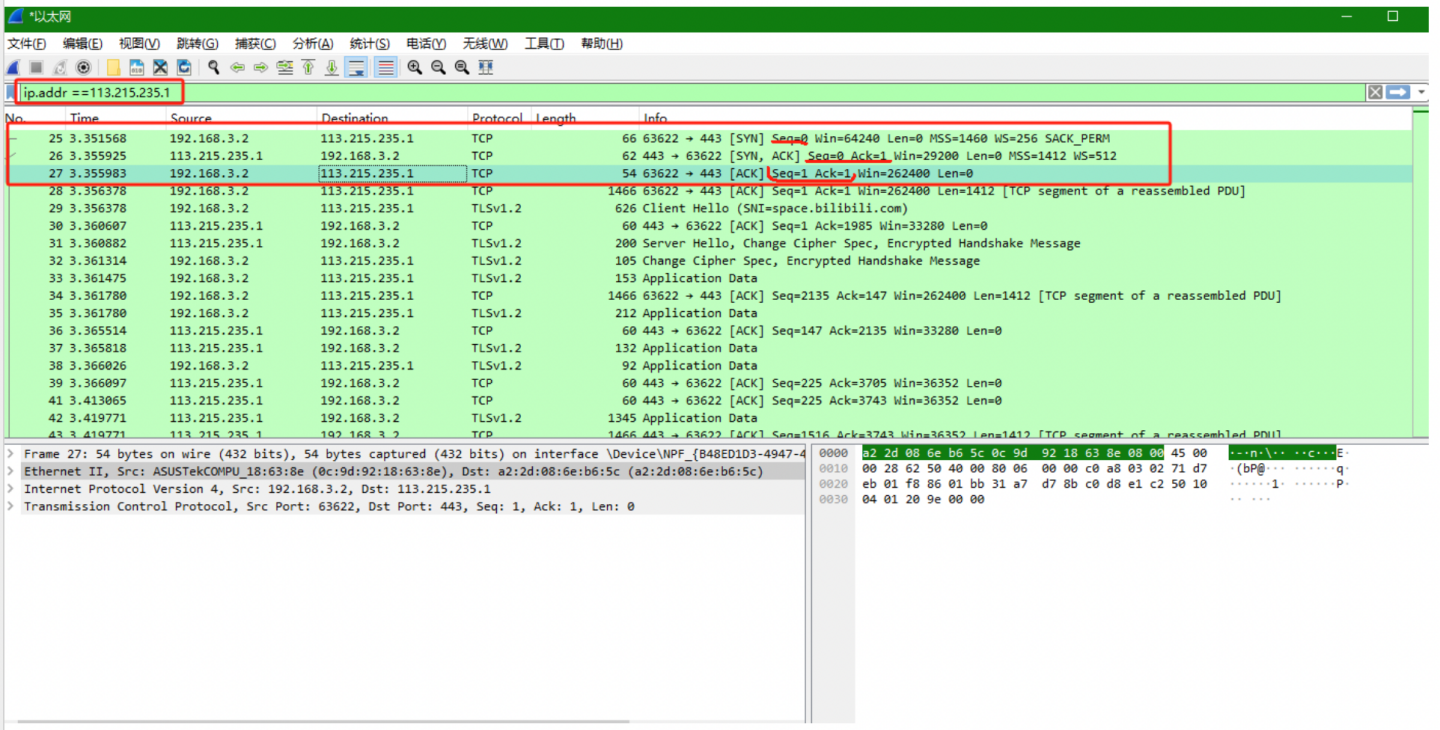Viewport: 1440px width, 730px height.
Task: Select packet 31 Server Hello row
Action: pos(708,243)
